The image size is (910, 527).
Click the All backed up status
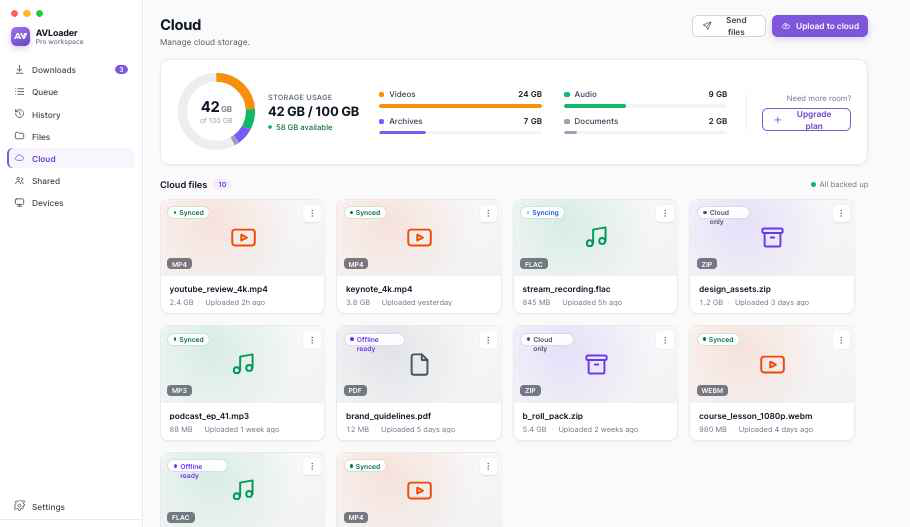click(839, 185)
